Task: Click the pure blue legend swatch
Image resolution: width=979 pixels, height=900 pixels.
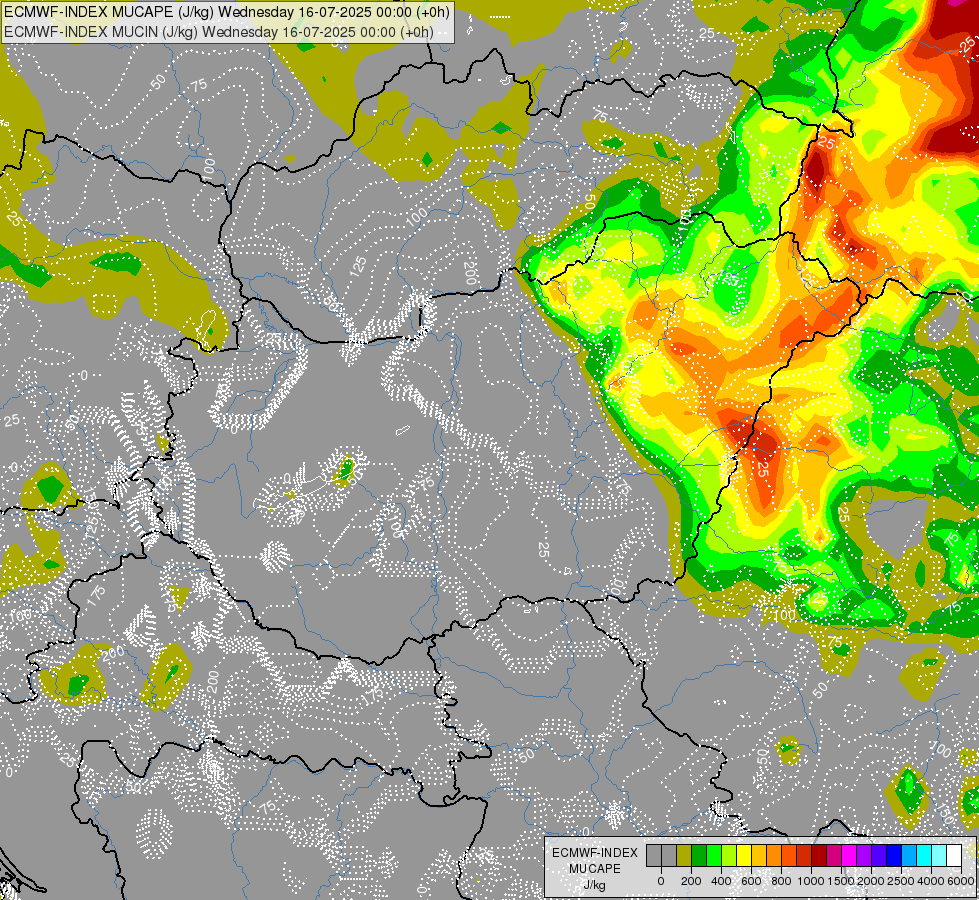Action: [x=894, y=855]
